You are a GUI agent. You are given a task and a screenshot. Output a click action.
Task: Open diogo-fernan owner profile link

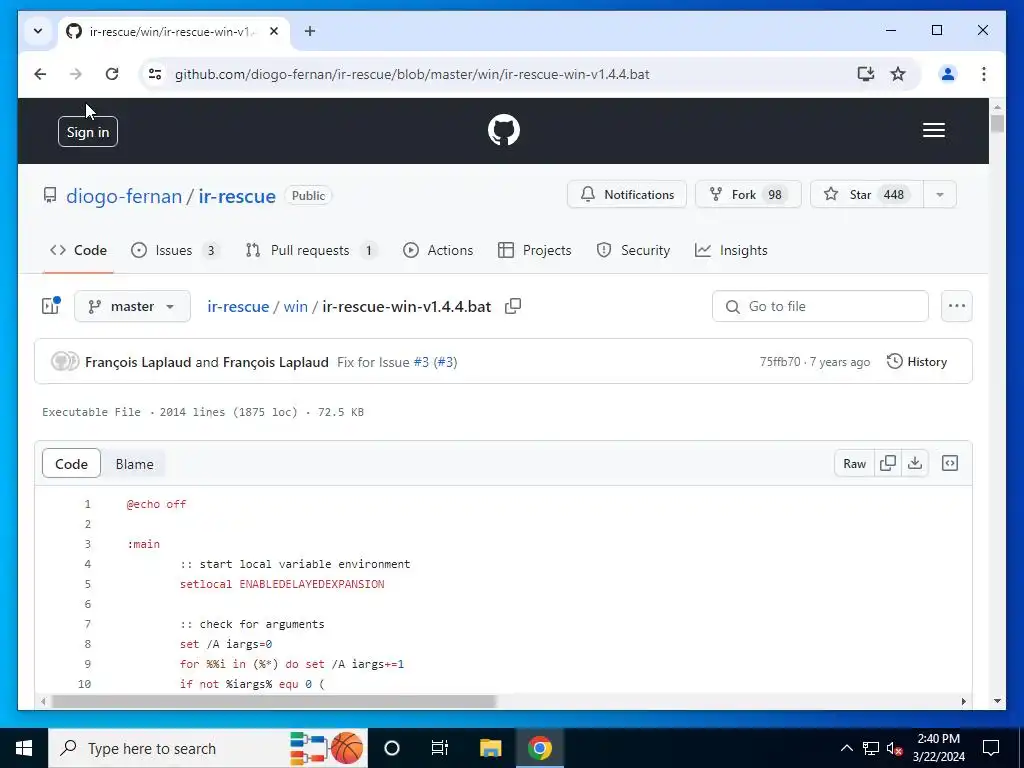124,196
